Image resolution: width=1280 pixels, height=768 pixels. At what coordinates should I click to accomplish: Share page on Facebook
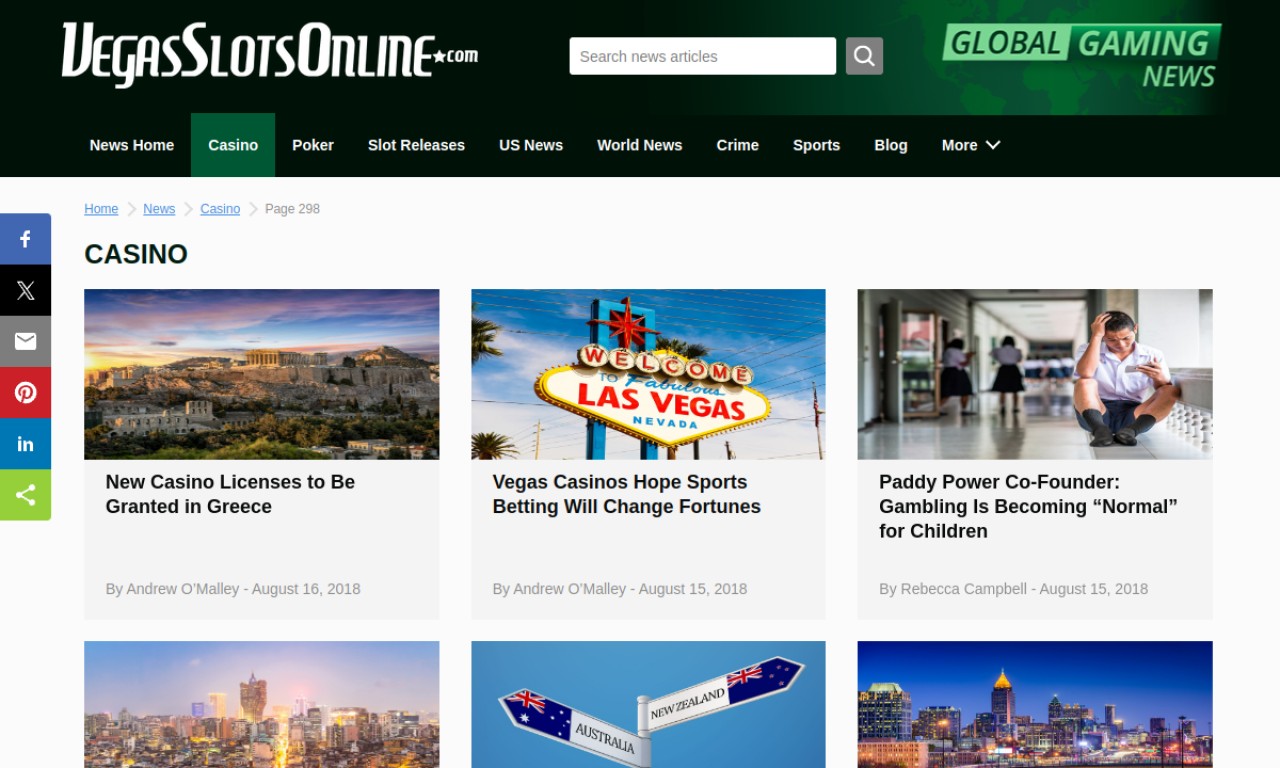25,239
